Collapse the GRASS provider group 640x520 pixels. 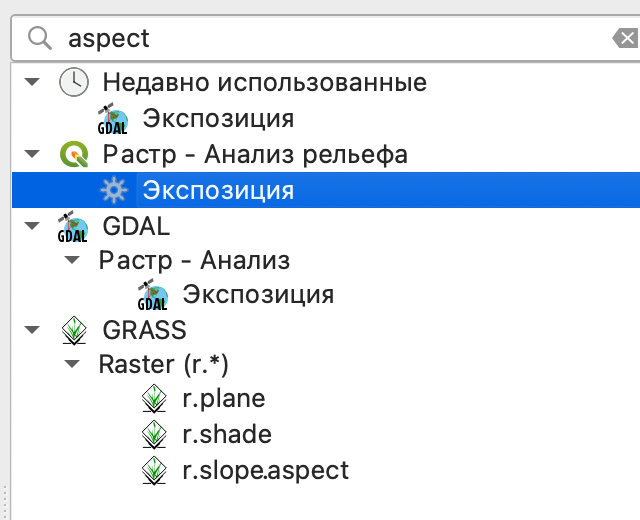tap(33, 329)
